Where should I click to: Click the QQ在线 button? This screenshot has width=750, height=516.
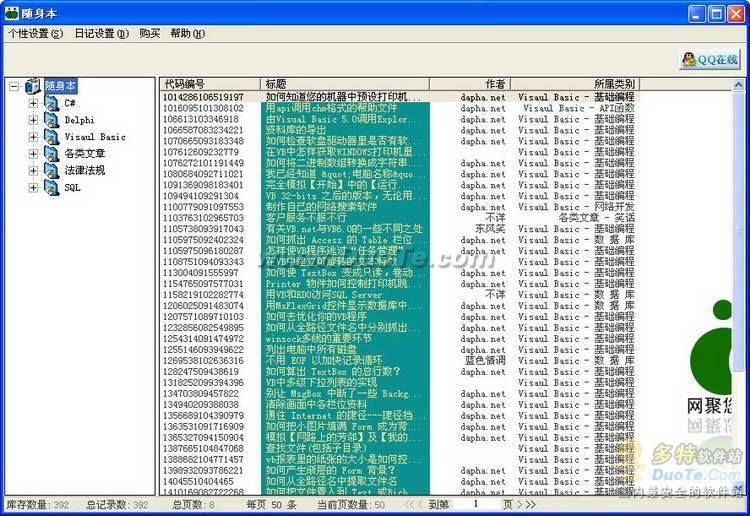tap(710, 60)
